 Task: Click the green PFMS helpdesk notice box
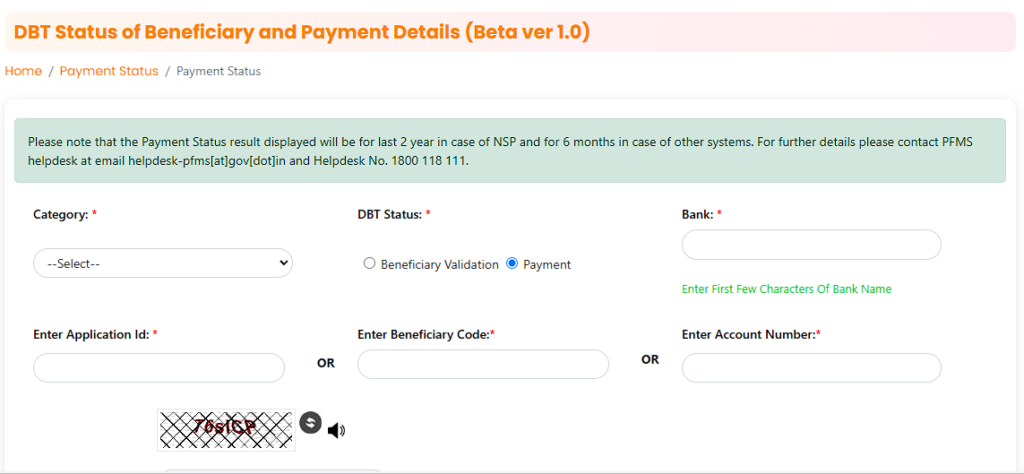tap(510, 151)
